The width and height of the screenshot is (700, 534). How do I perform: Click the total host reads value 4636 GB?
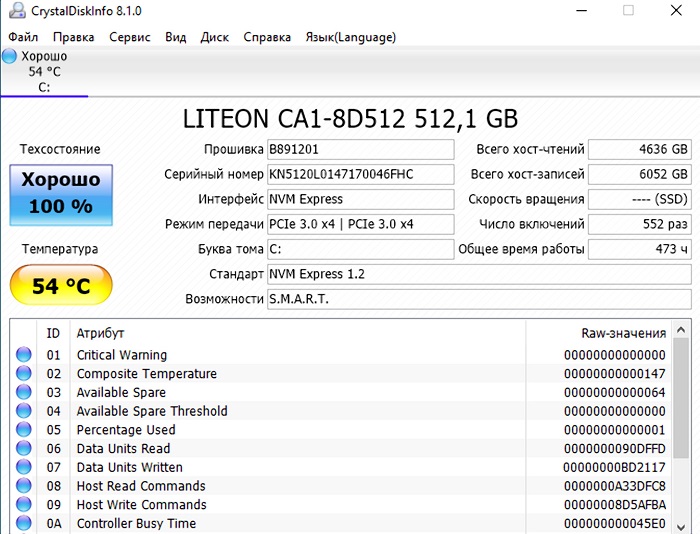640,149
